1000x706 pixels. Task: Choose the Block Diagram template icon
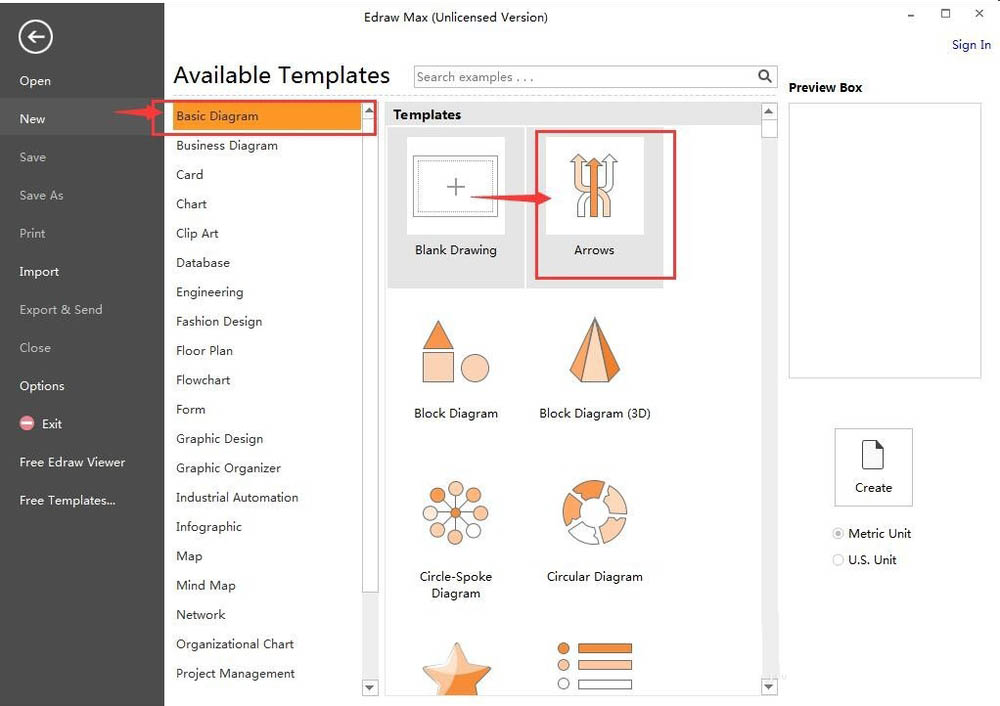[x=455, y=351]
